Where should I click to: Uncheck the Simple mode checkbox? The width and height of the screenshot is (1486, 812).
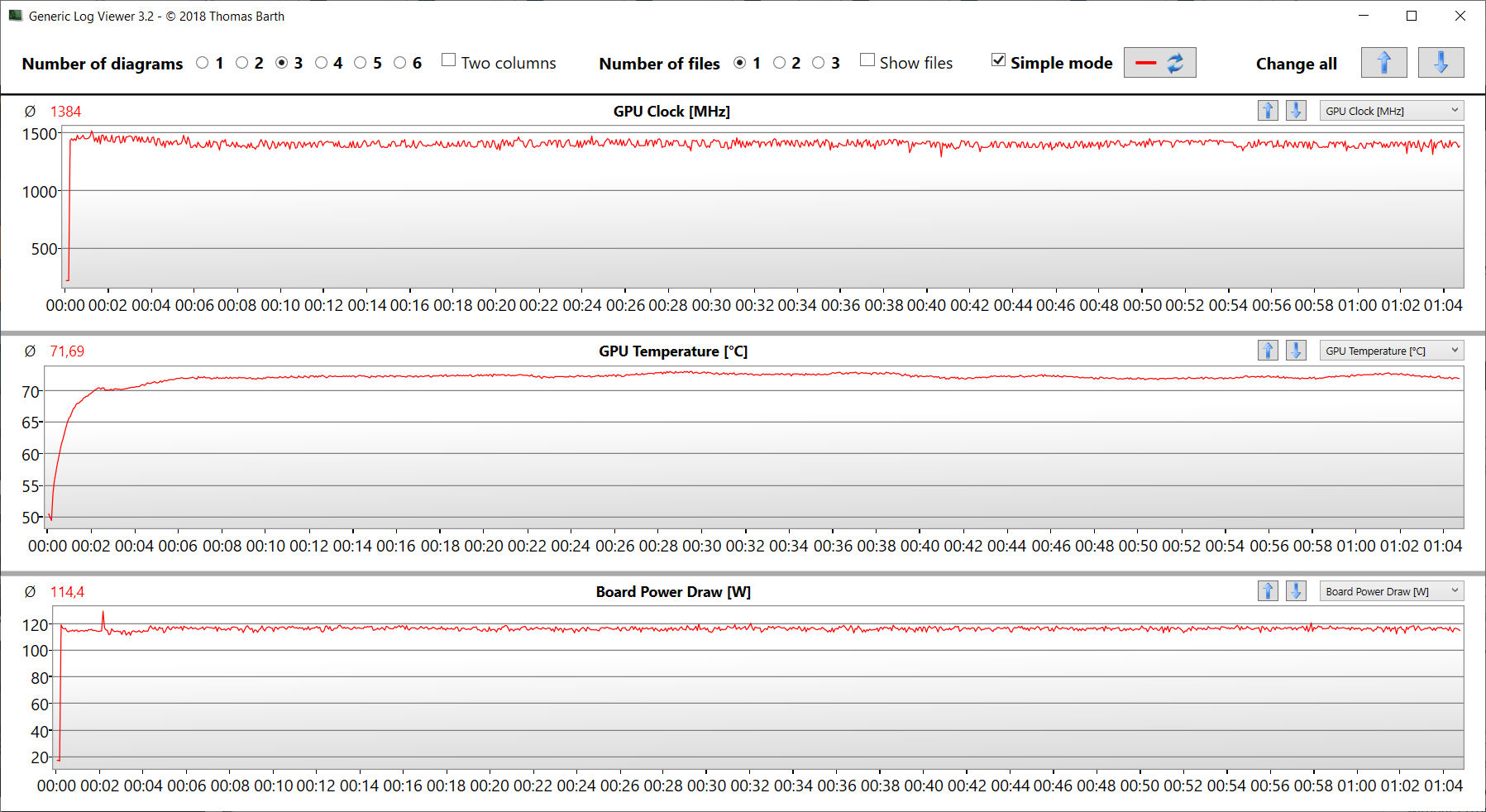click(x=999, y=60)
